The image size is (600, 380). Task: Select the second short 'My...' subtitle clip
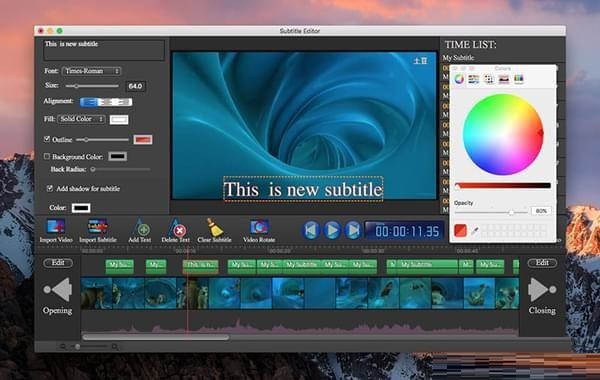[x=156, y=266]
